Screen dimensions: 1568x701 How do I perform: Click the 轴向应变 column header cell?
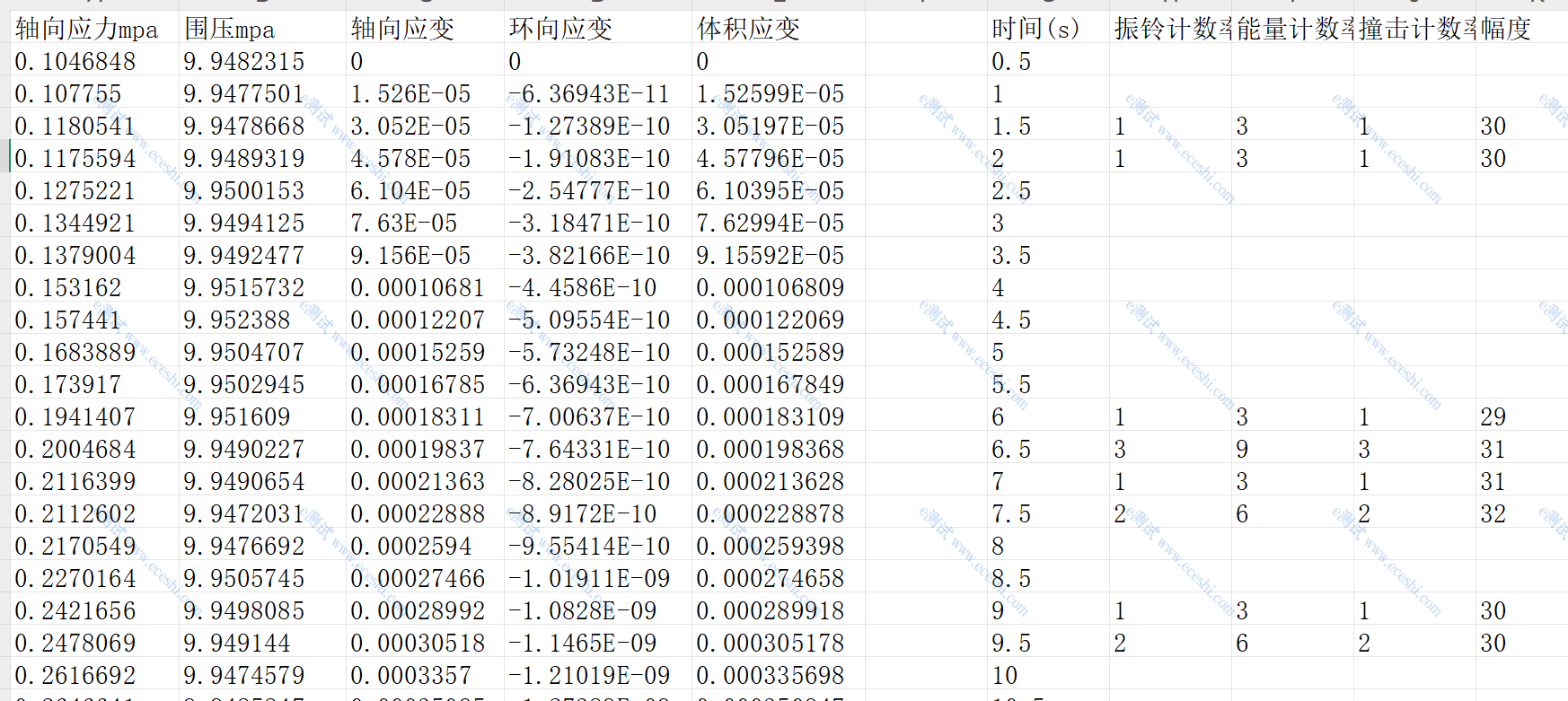(x=425, y=28)
